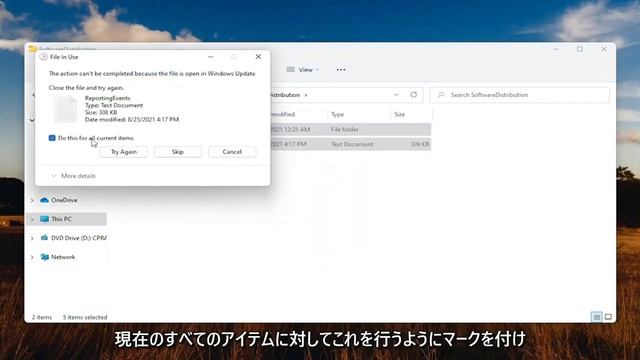
Task: Select the Text Document row in list
Action: (350, 144)
